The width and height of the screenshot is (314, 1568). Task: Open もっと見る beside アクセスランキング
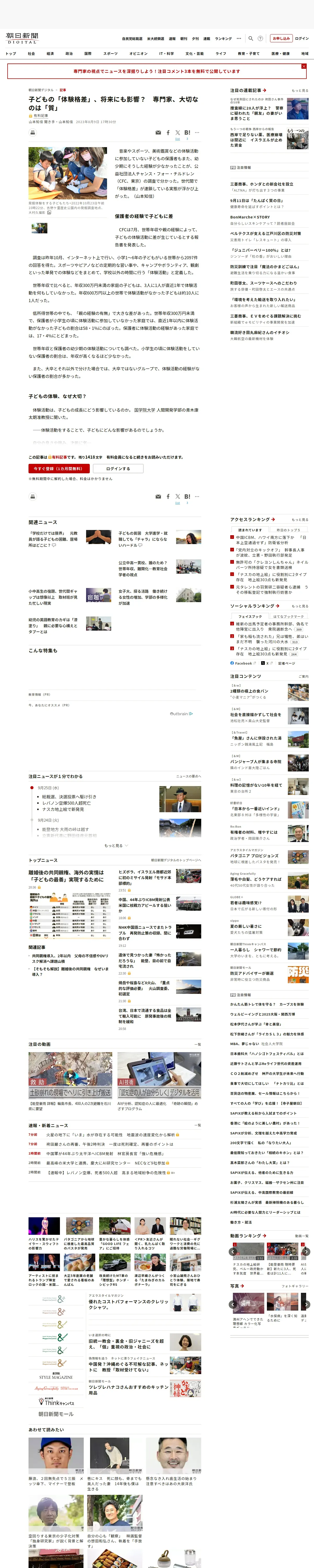coord(299,519)
